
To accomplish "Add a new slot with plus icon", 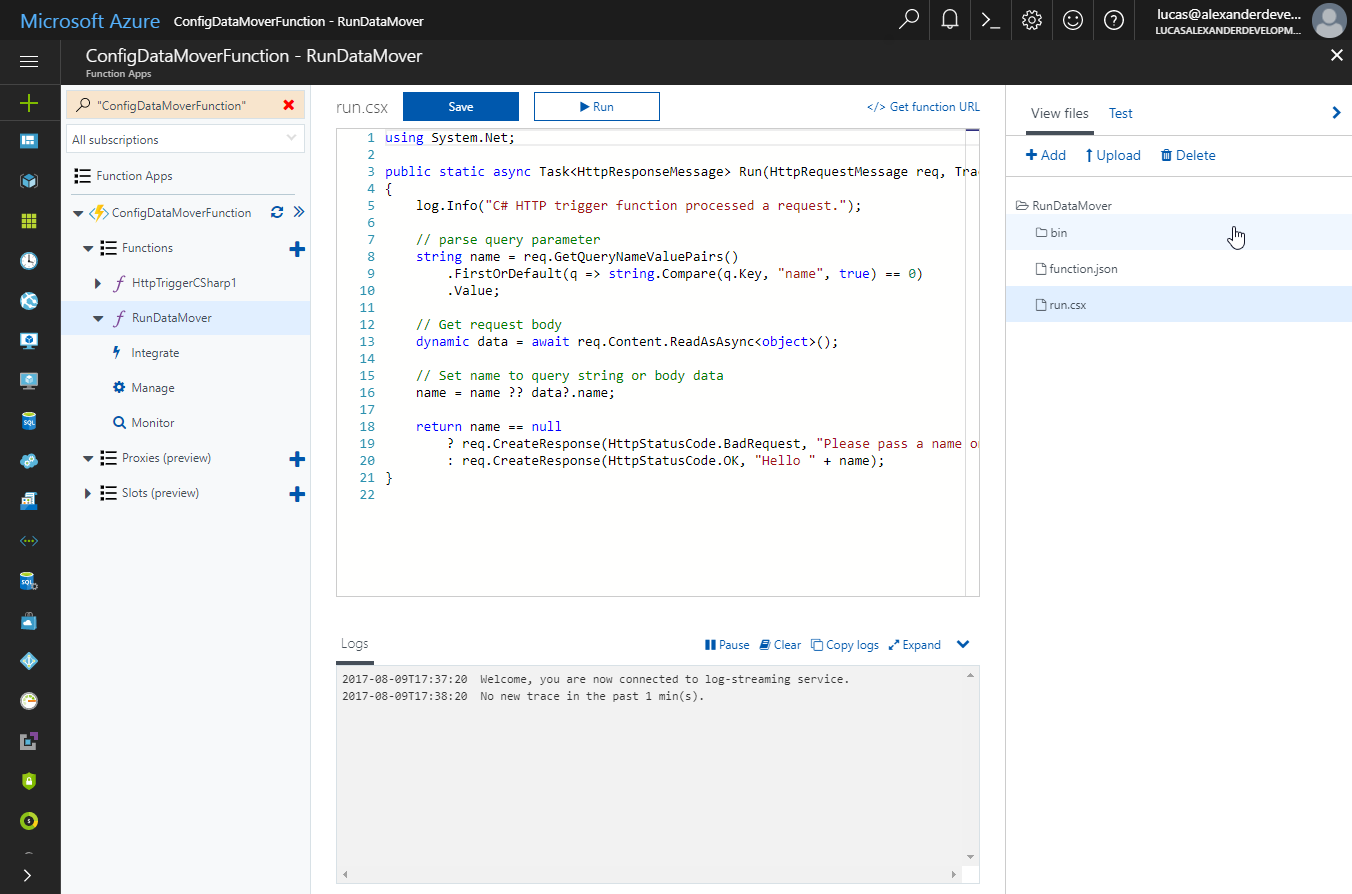I will pyautogui.click(x=296, y=494).
